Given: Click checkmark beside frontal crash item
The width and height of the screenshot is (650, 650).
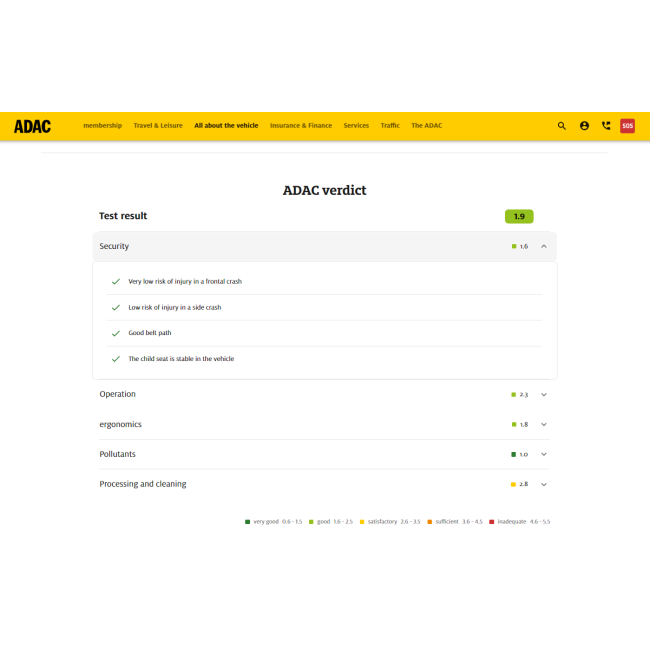Looking at the screenshot, I should coord(116,281).
